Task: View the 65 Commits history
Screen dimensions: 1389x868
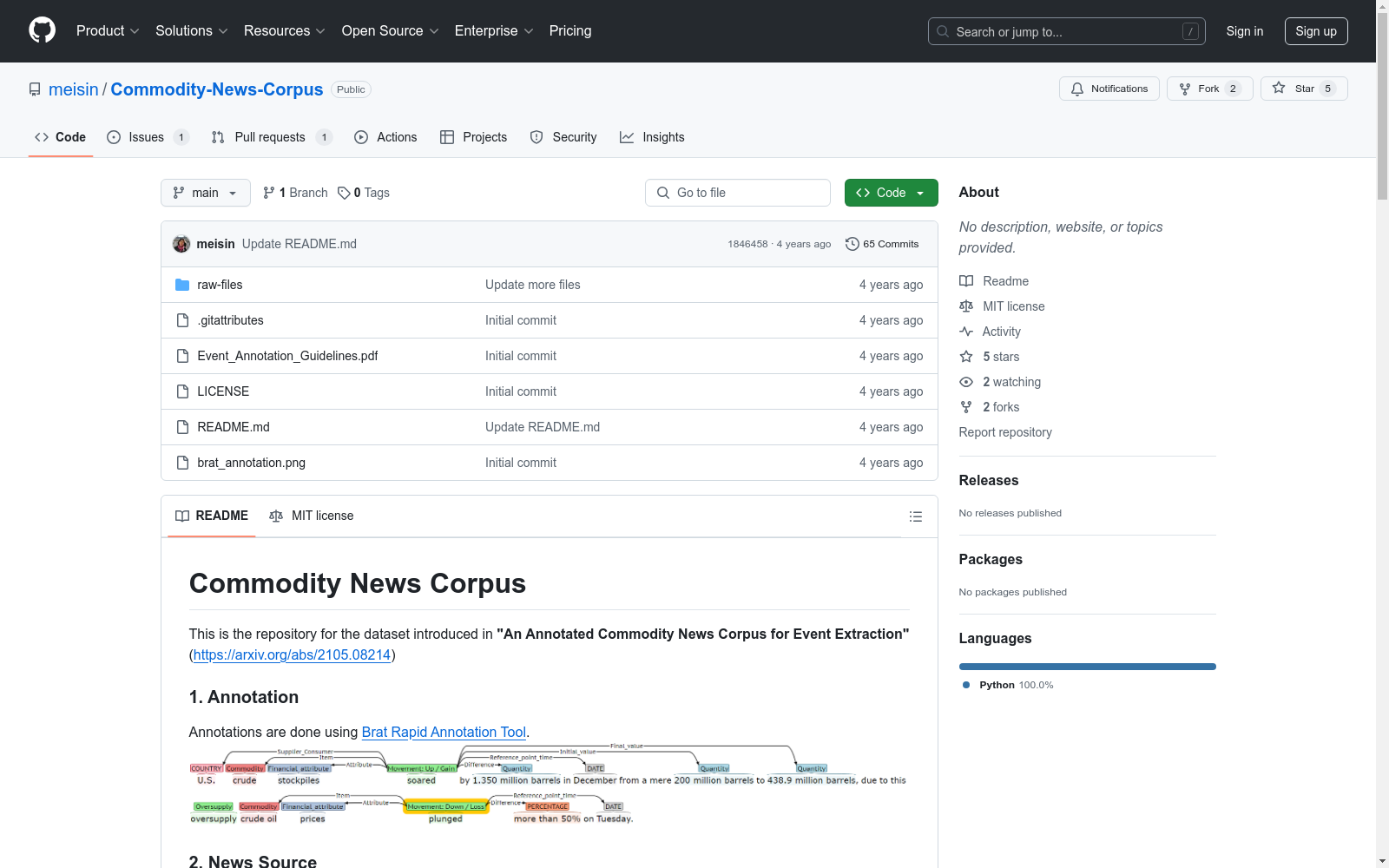Action: point(882,244)
